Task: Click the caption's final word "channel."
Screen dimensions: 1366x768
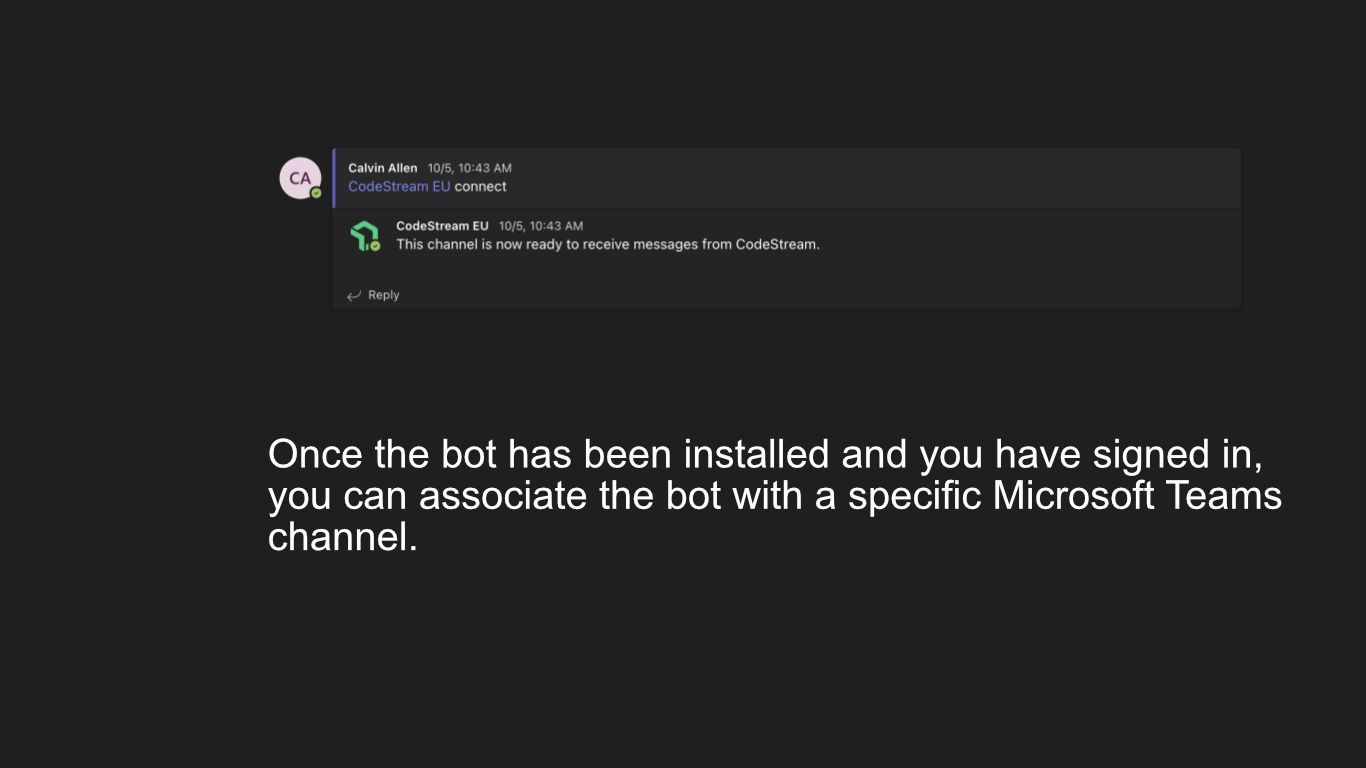Action: click(342, 537)
